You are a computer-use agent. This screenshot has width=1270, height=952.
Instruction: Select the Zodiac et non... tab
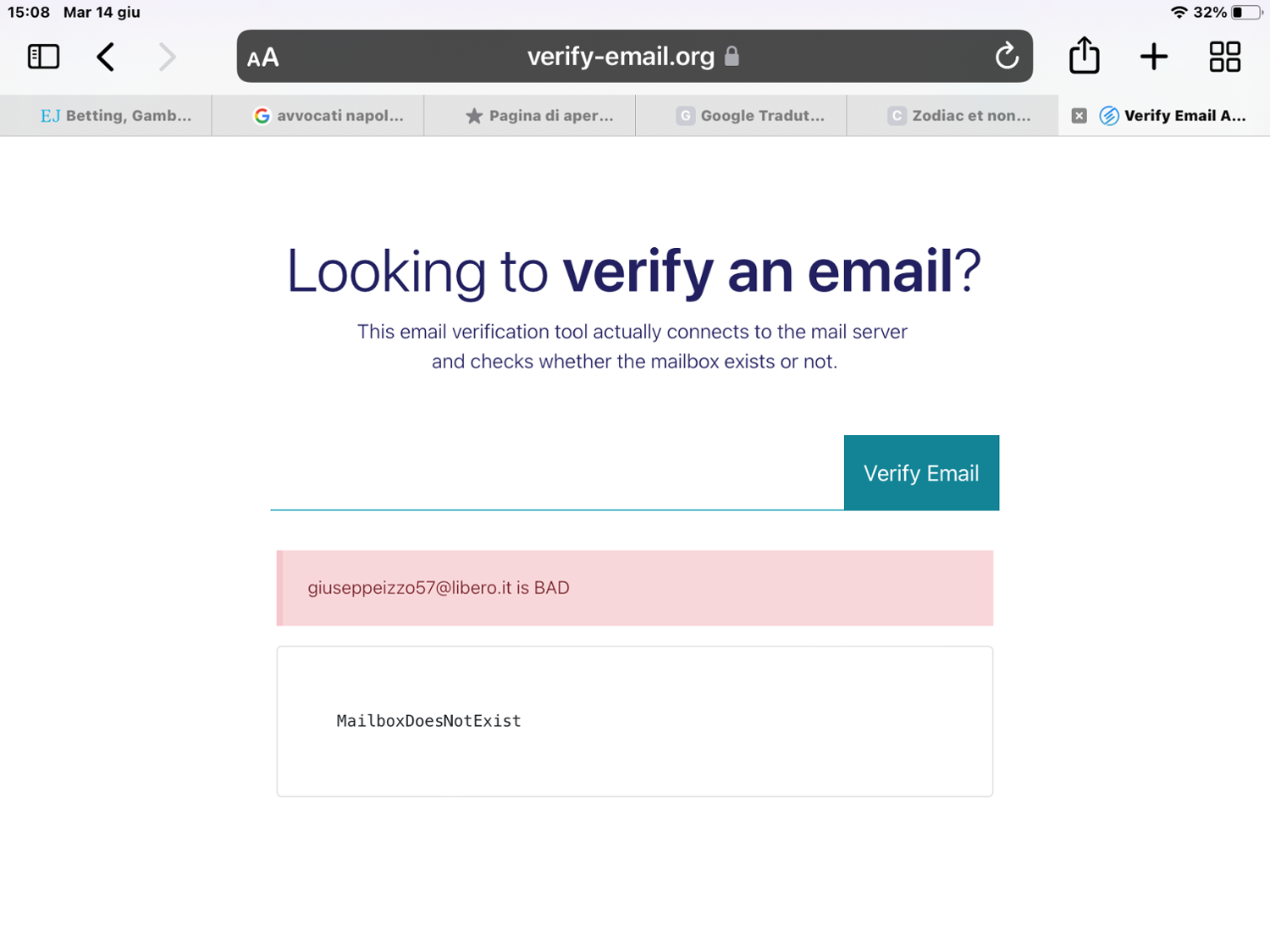click(959, 116)
